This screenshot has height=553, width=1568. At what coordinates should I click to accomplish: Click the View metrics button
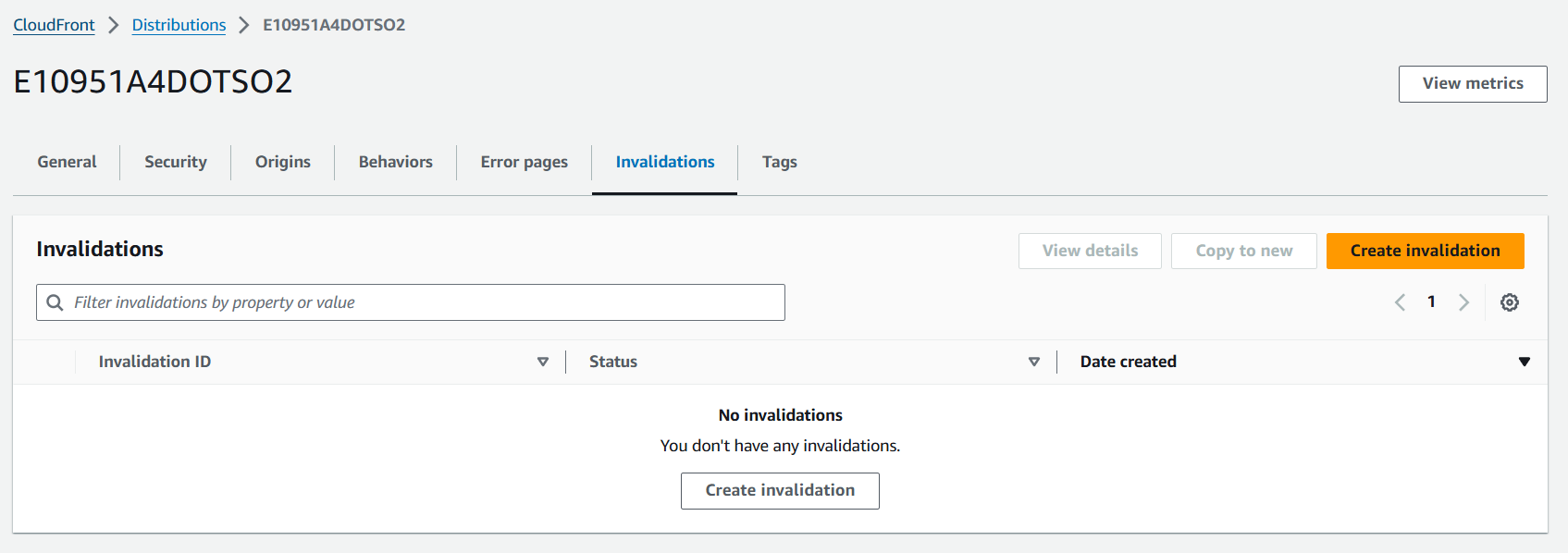coord(1473,84)
